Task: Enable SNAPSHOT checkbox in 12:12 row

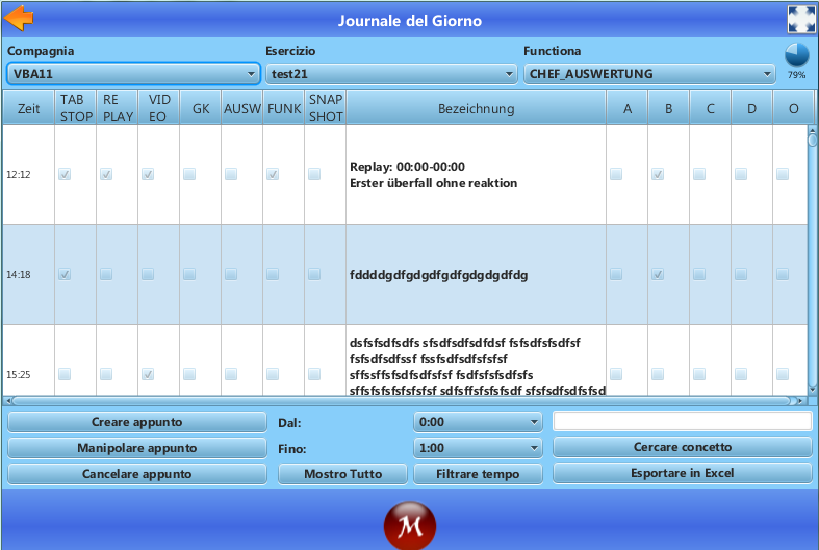Action: [314, 174]
